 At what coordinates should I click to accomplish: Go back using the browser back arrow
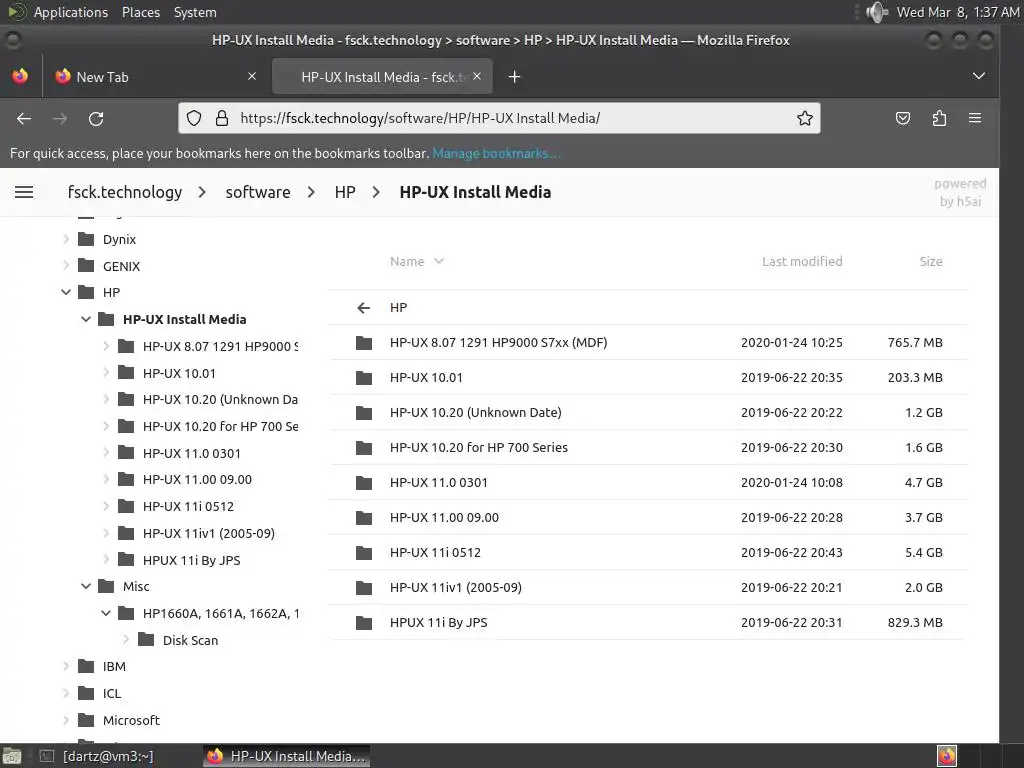[x=24, y=118]
